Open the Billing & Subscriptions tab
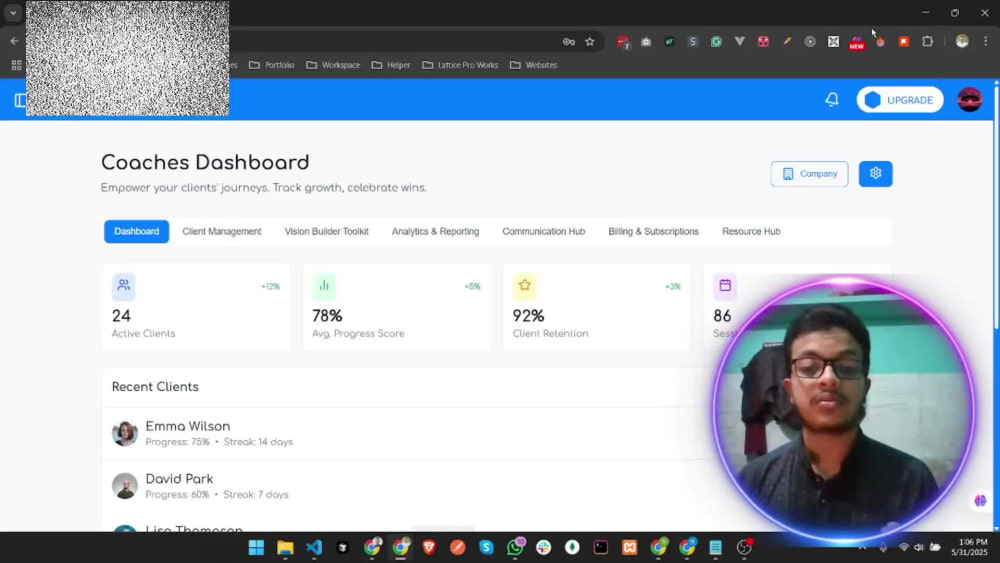Image resolution: width=1000 pixels, height=563 pixels. pyautogui.click(x=653, y=231)
